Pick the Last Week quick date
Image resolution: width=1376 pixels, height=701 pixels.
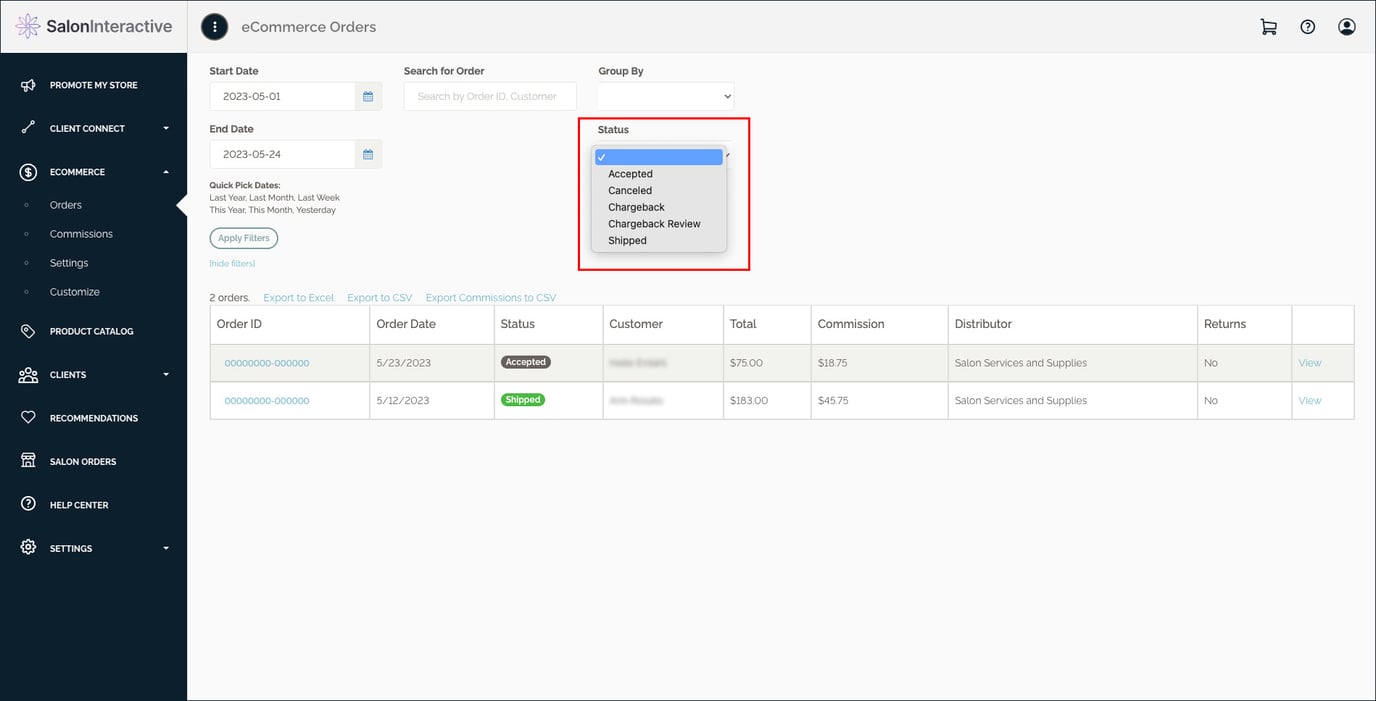[319, 198]
